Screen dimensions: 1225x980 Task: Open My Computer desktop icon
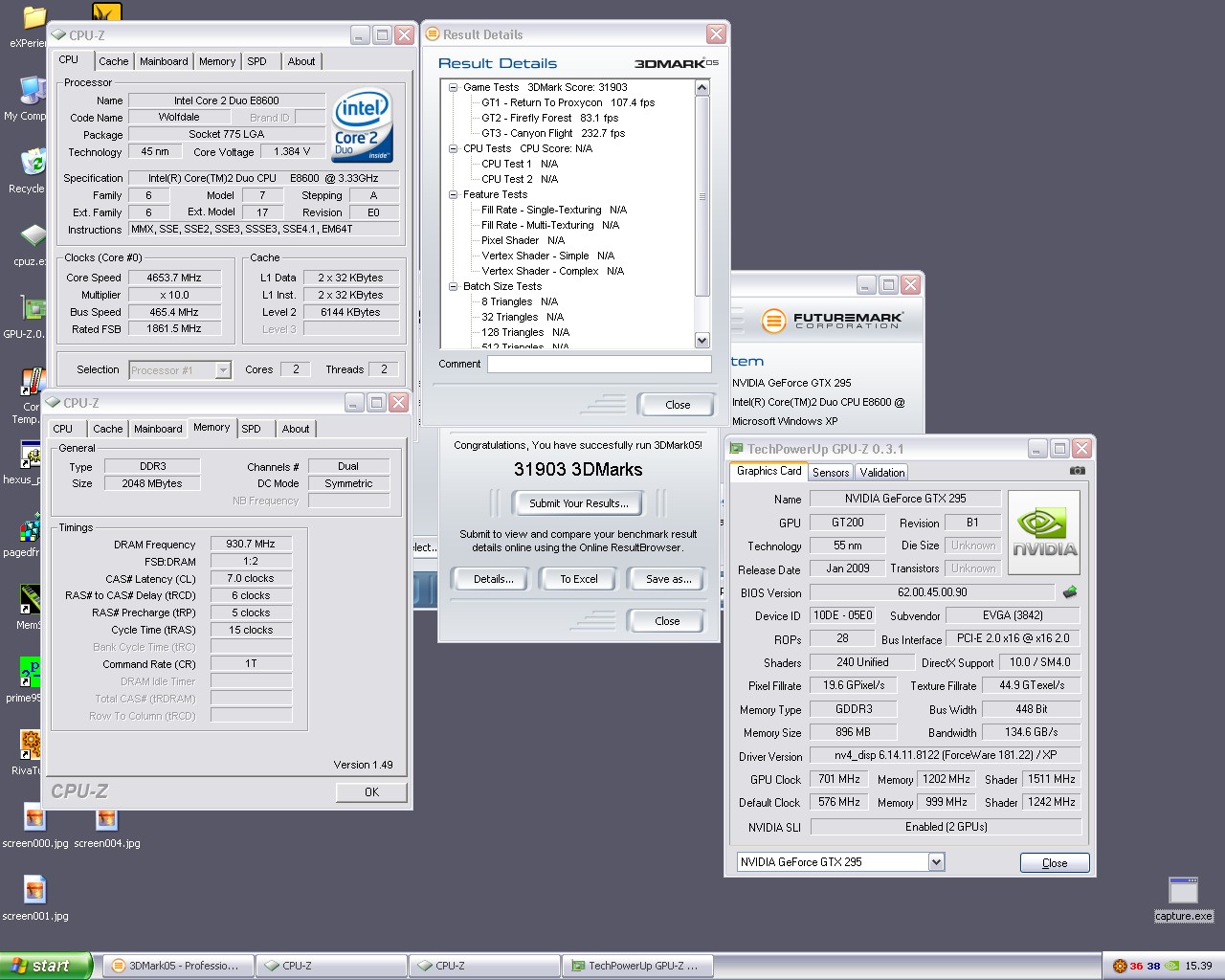33,90
